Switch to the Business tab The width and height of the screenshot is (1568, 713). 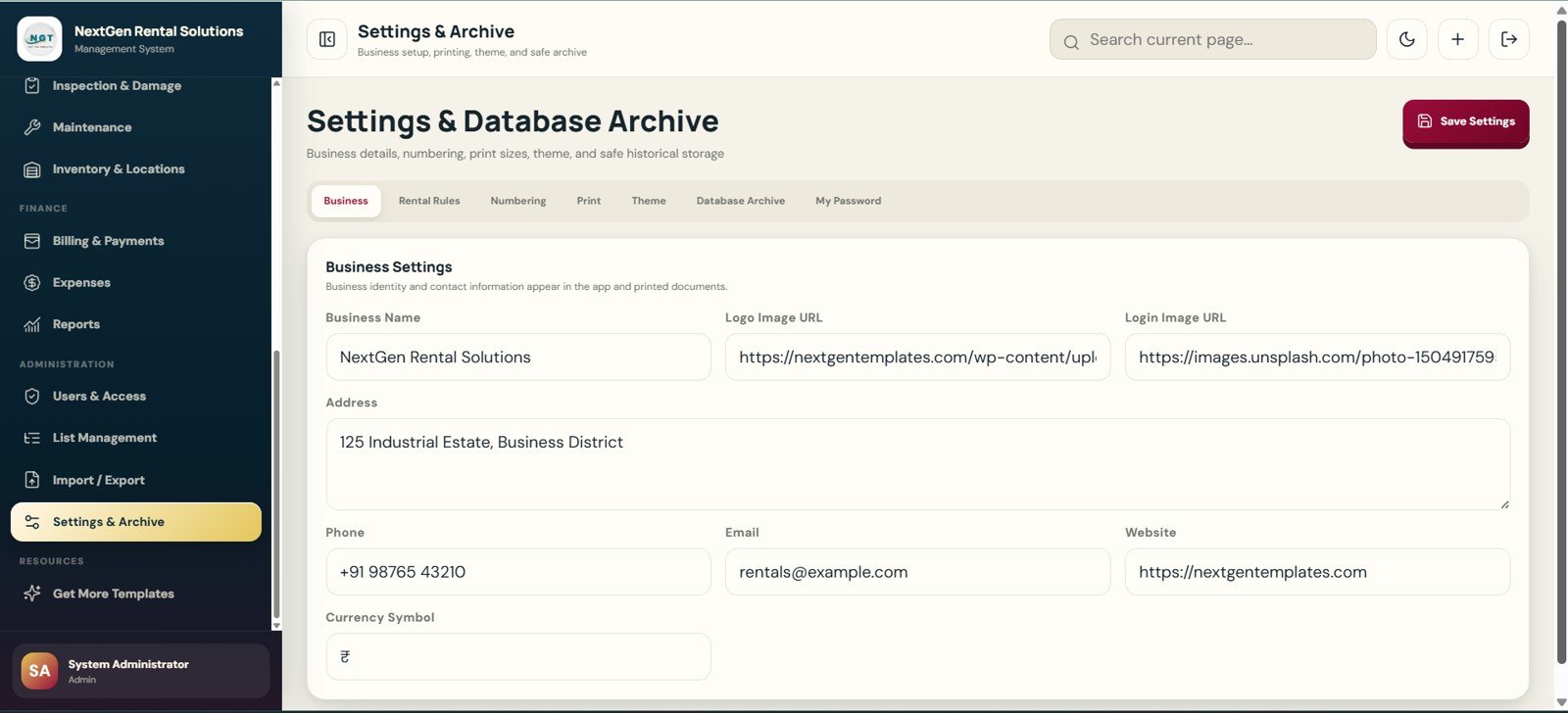pyautogui.click(x=346, y=201)
